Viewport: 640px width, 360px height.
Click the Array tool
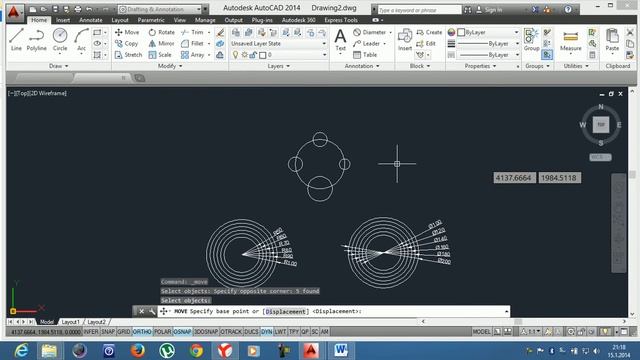click(x=193, y=55)
